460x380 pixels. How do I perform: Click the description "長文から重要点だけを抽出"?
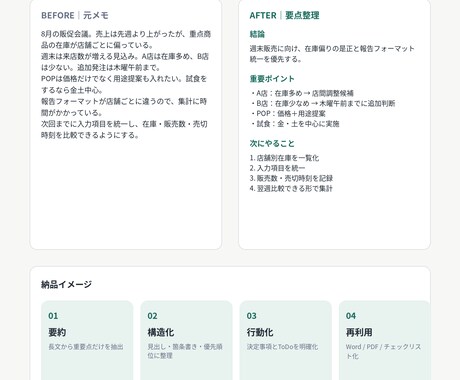(86, 347)
